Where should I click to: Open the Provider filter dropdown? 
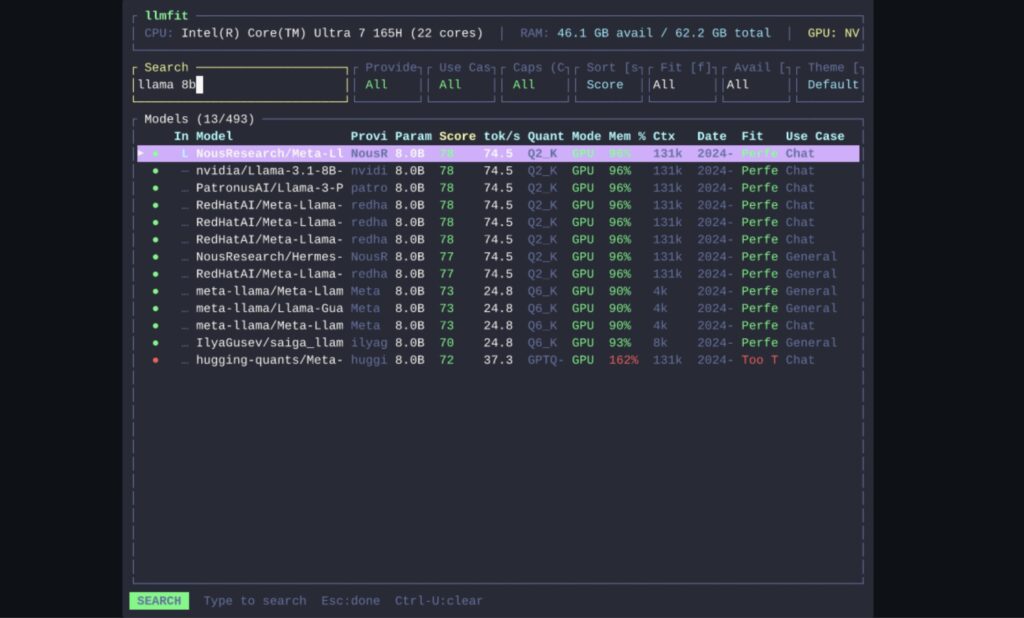coord(387,85)
